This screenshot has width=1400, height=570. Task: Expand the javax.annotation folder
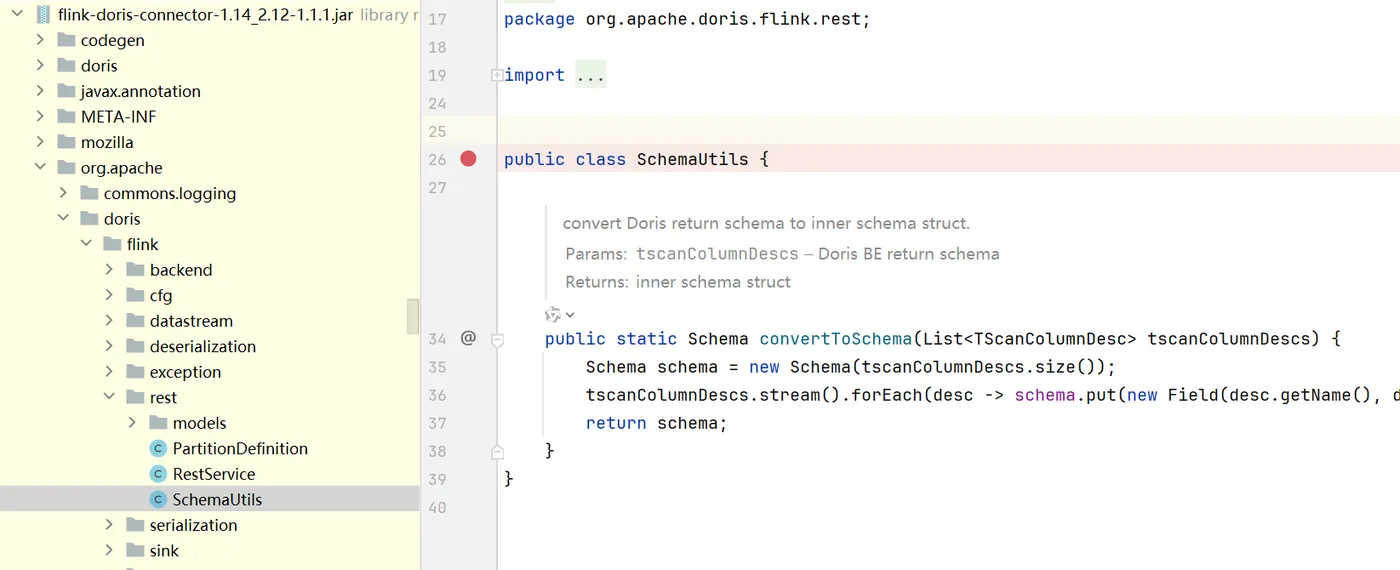click(x=40, y=91)
